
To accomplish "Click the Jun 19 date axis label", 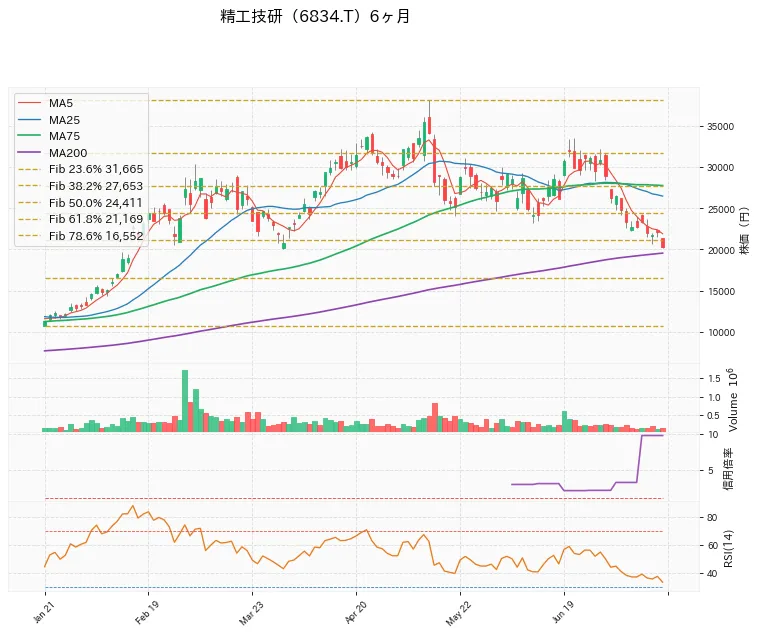I will (562, 611).
